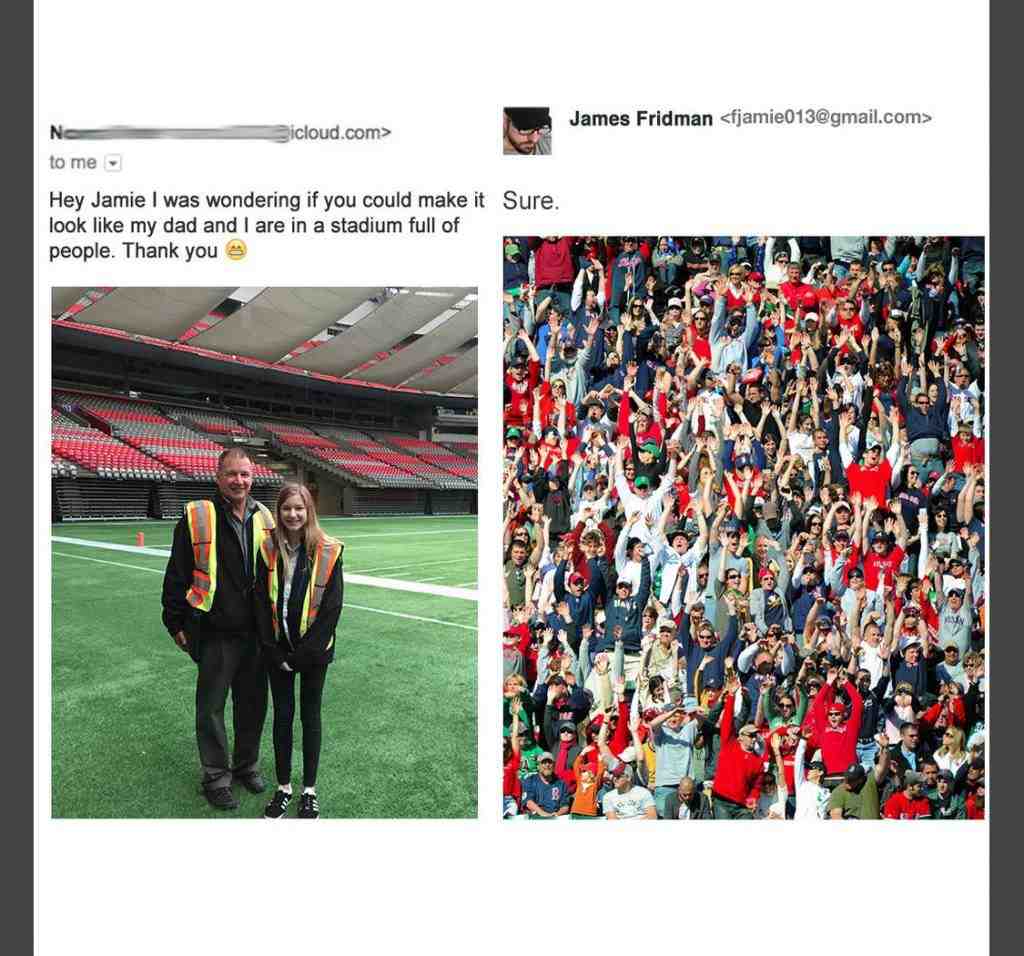Click James Fridman's profile avatar
The height and width of the screenshot is (956, 1024).
click(x=527, y=131)
